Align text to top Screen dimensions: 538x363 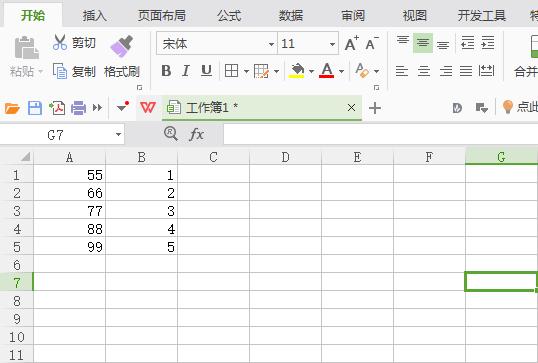[403, 40]
